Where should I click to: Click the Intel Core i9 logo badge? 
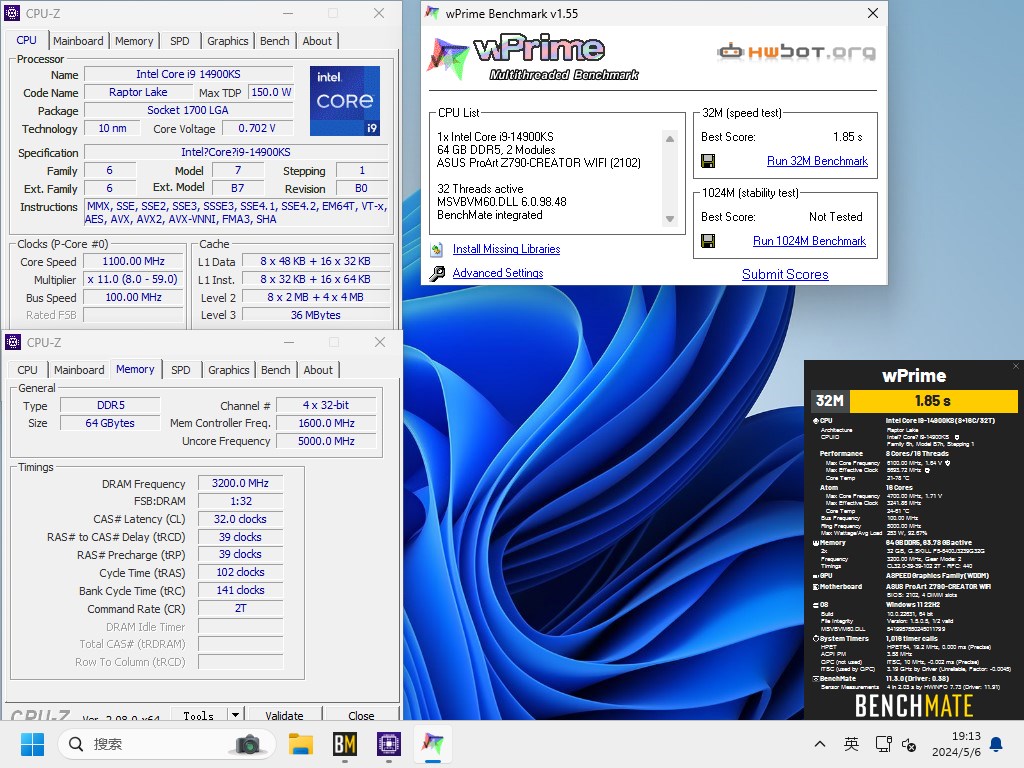coord(345,101)
